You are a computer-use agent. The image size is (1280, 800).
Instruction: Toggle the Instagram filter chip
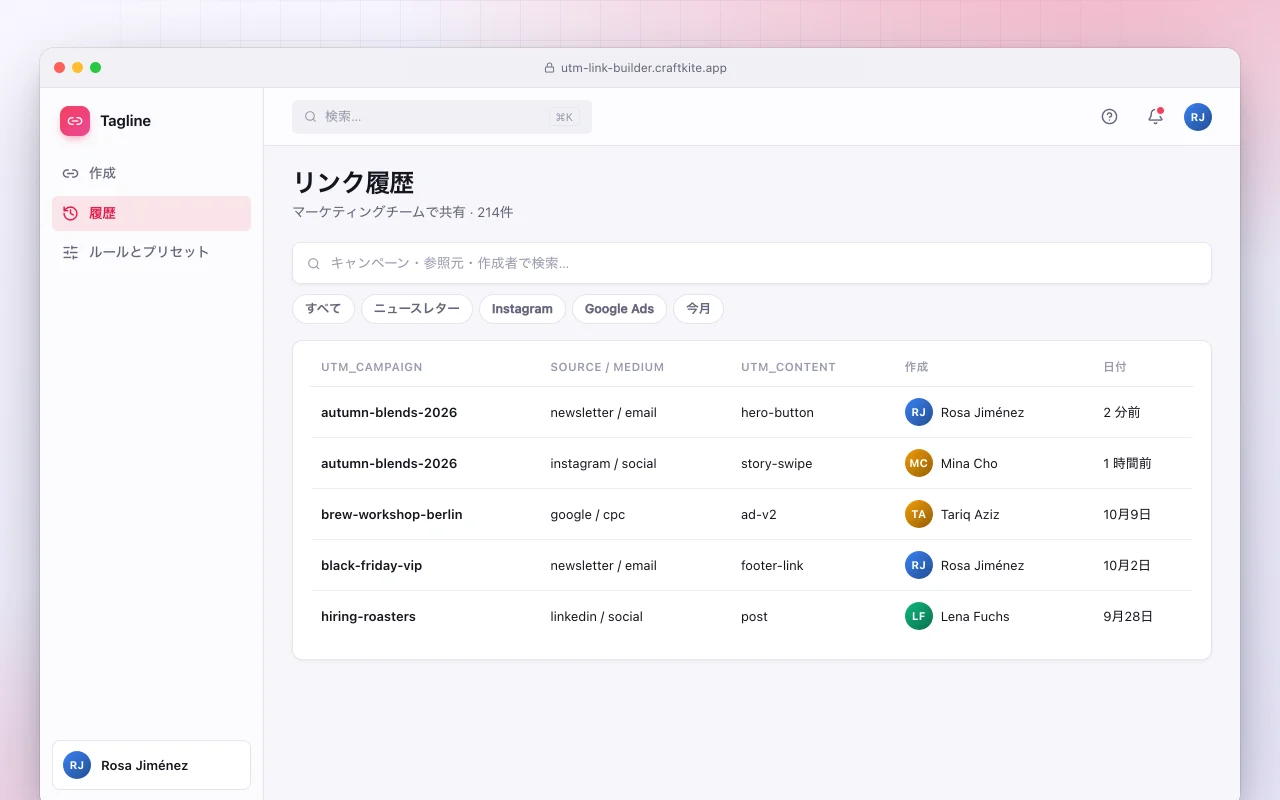tap(522, 309)
